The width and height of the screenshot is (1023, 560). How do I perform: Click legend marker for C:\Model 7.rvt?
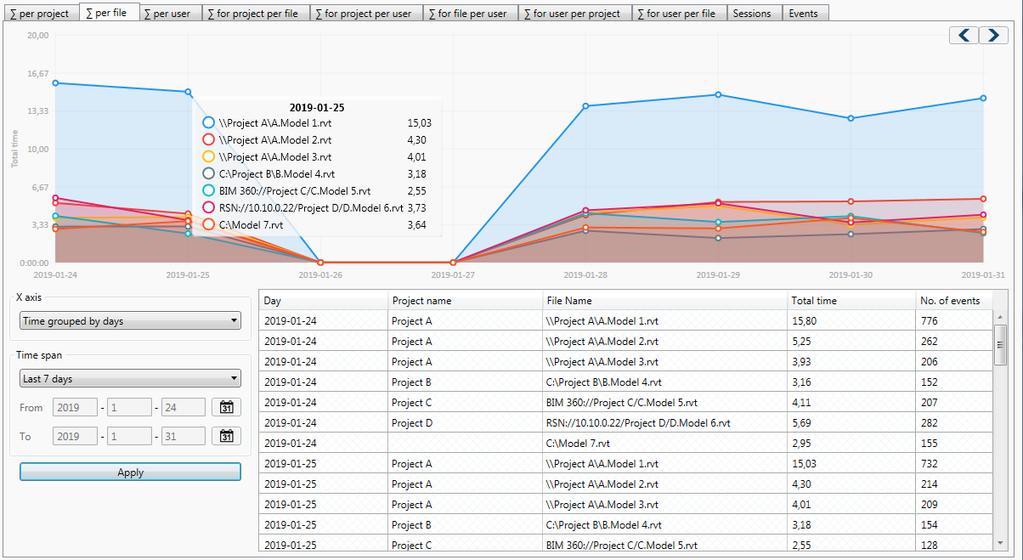click(208, 224)
